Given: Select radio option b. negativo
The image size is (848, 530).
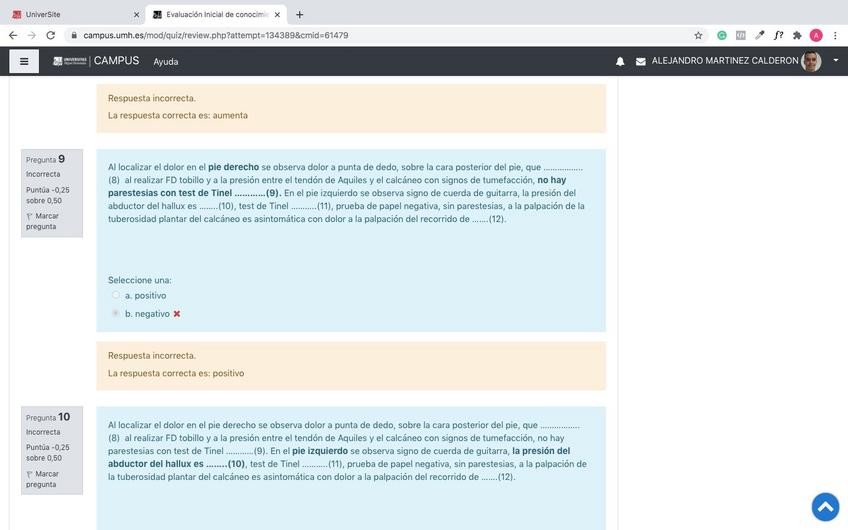Looking at the screenshot, I should point(116,313).
